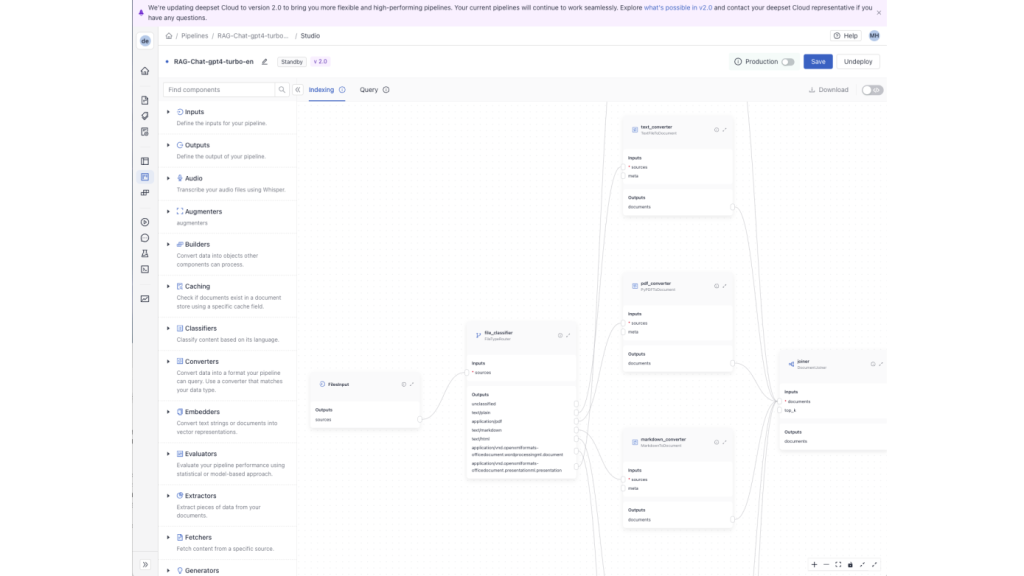Switch to the Query tab

[x=369, y=90]
